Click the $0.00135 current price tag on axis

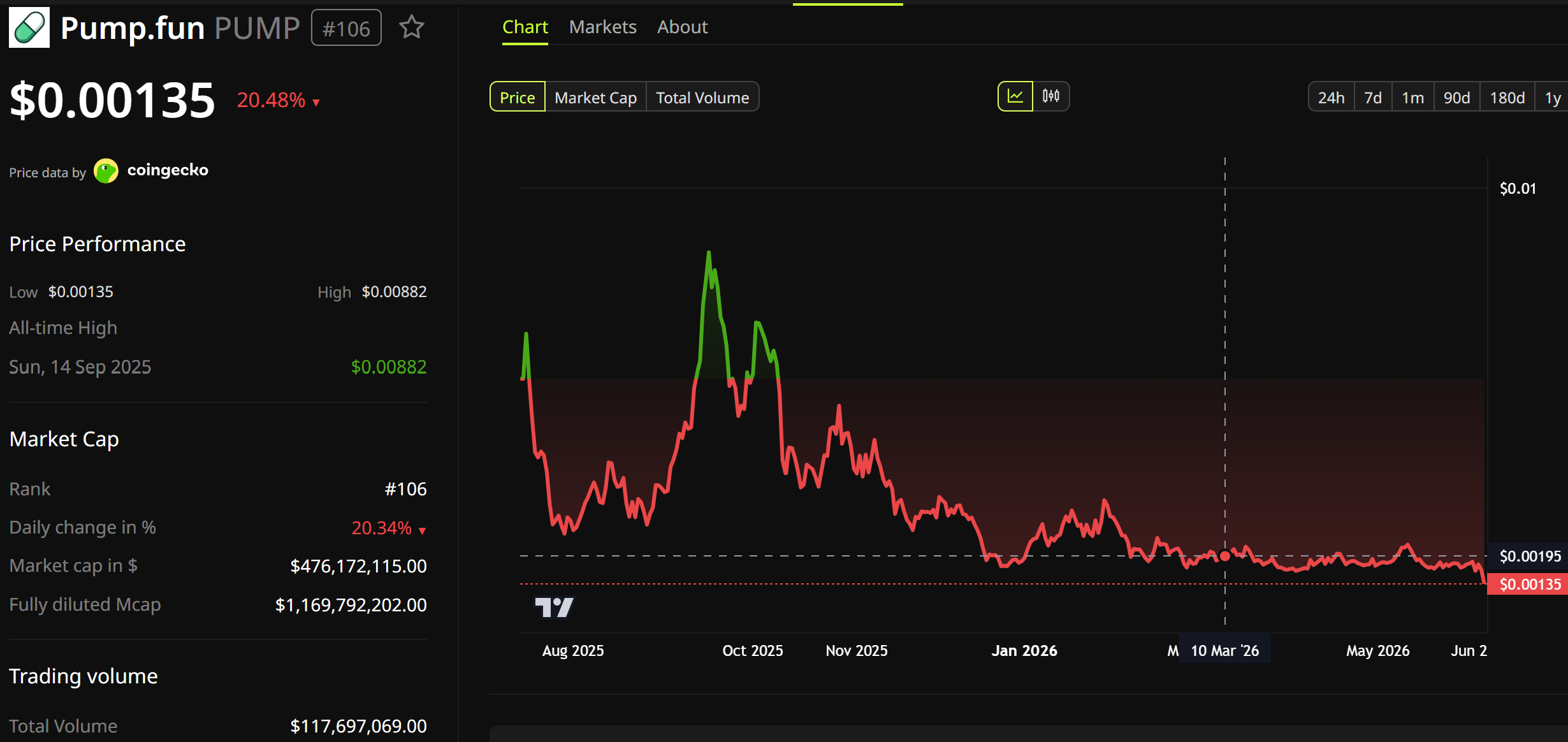tap(1528, 585)
